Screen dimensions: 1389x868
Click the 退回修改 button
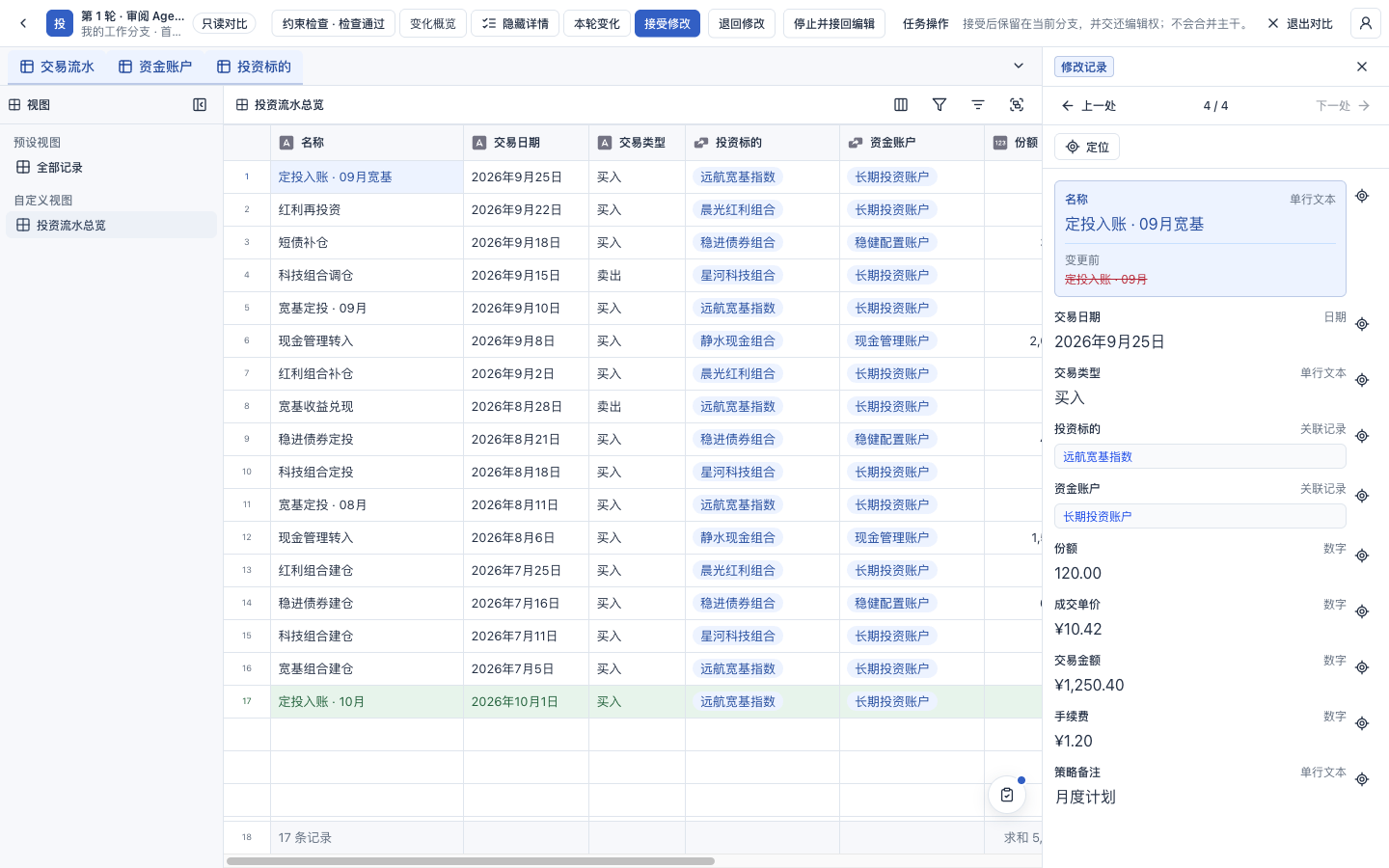click(741, 23)
